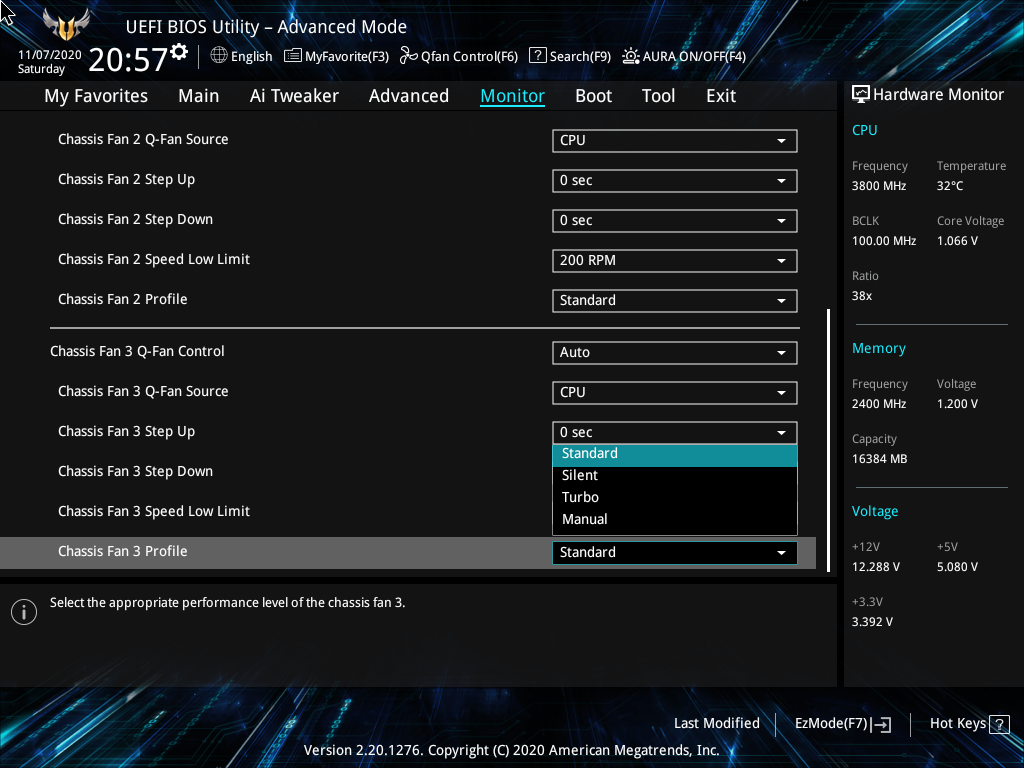The image size is (1024, 768).
Task: Switch to Main tab
Action: 199,96
